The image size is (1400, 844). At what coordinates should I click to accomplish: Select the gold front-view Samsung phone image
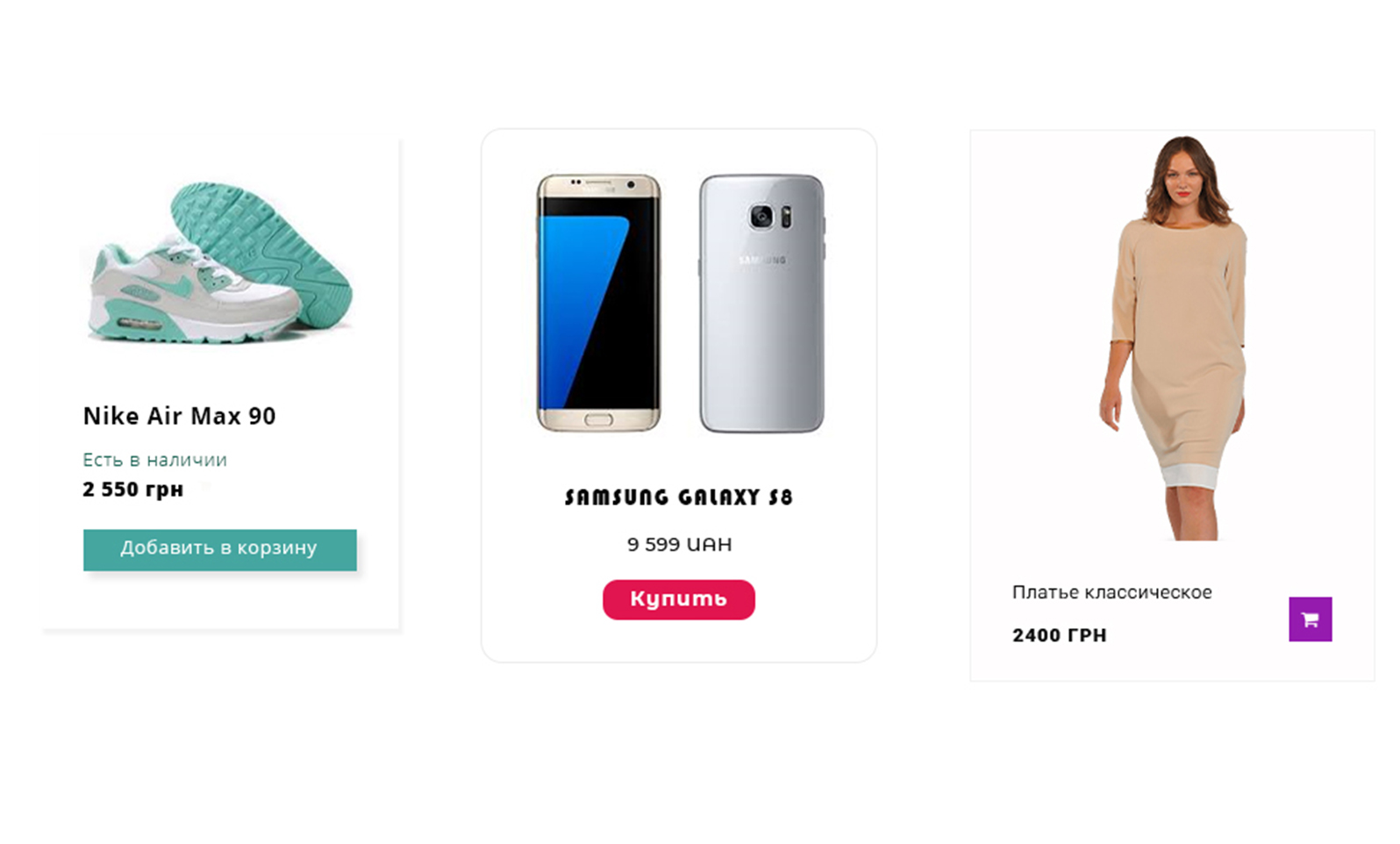tap(598, 303)
